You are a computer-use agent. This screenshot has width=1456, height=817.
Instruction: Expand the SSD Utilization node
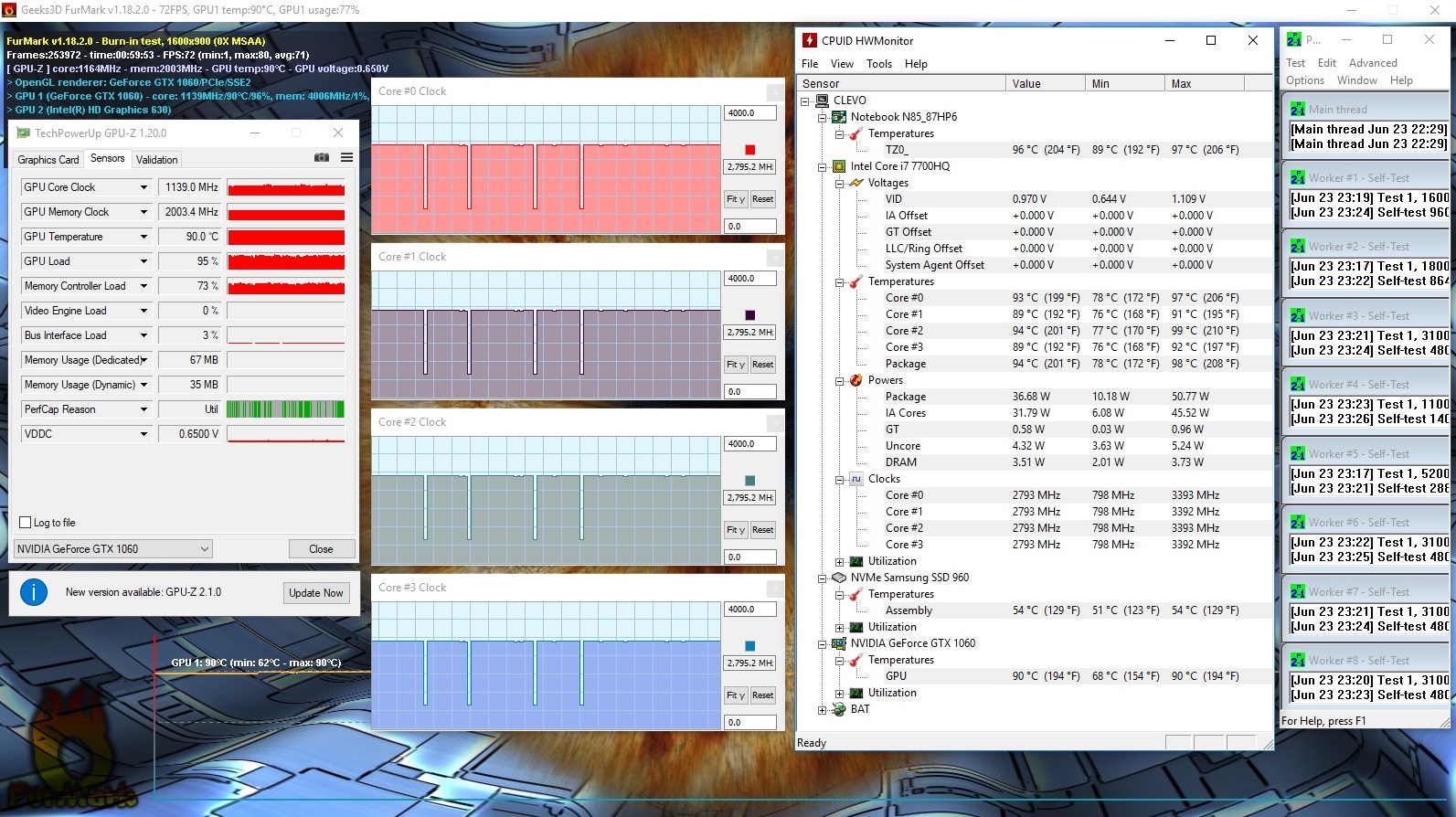(840, 627)
